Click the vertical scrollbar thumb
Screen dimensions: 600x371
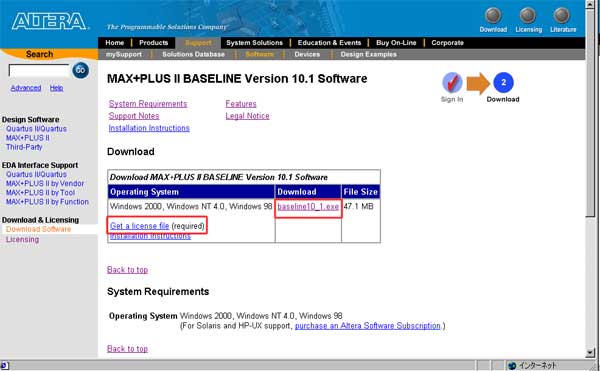[590, 113]
